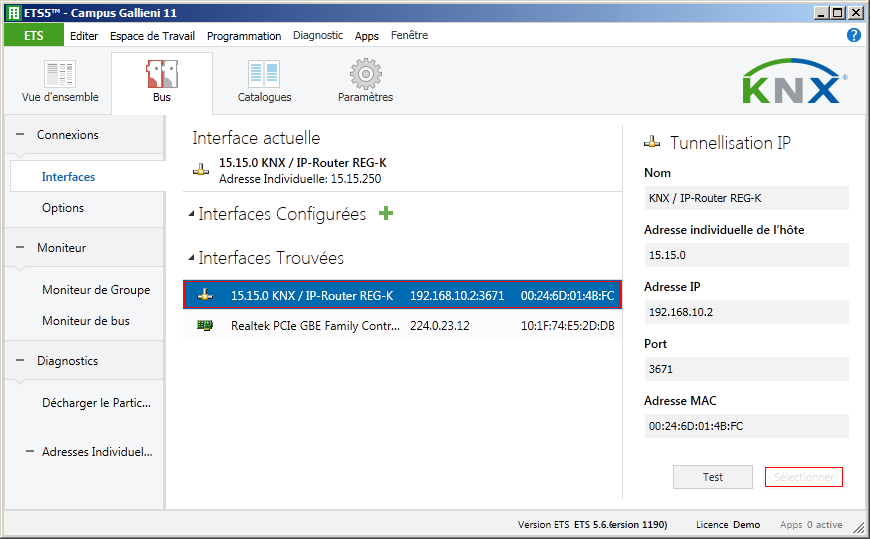
Task: Select the Bus tab icon
Action: point(162,74)
